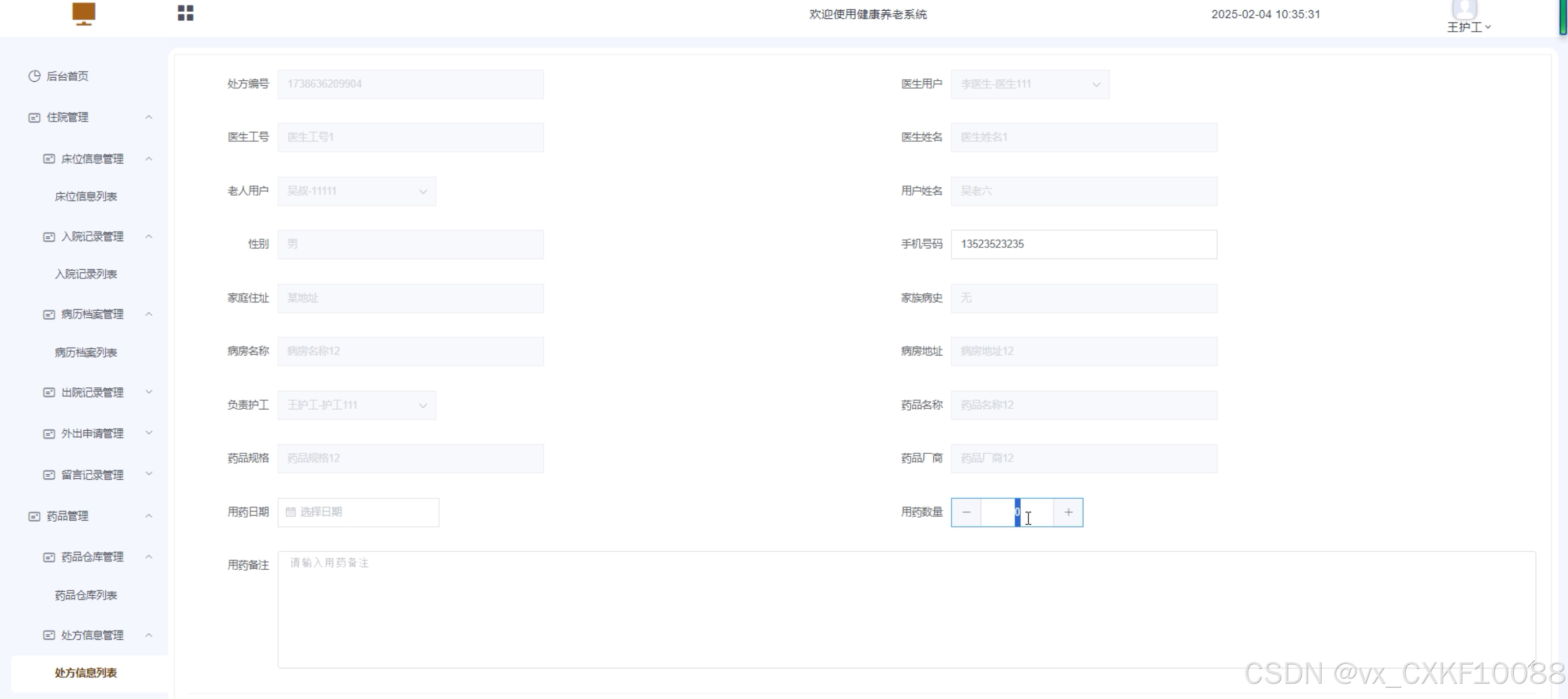The height and width of the screenshot is (699, 1568).
Task: Open the 老人用户 dropdown
Action: point(356,191)
